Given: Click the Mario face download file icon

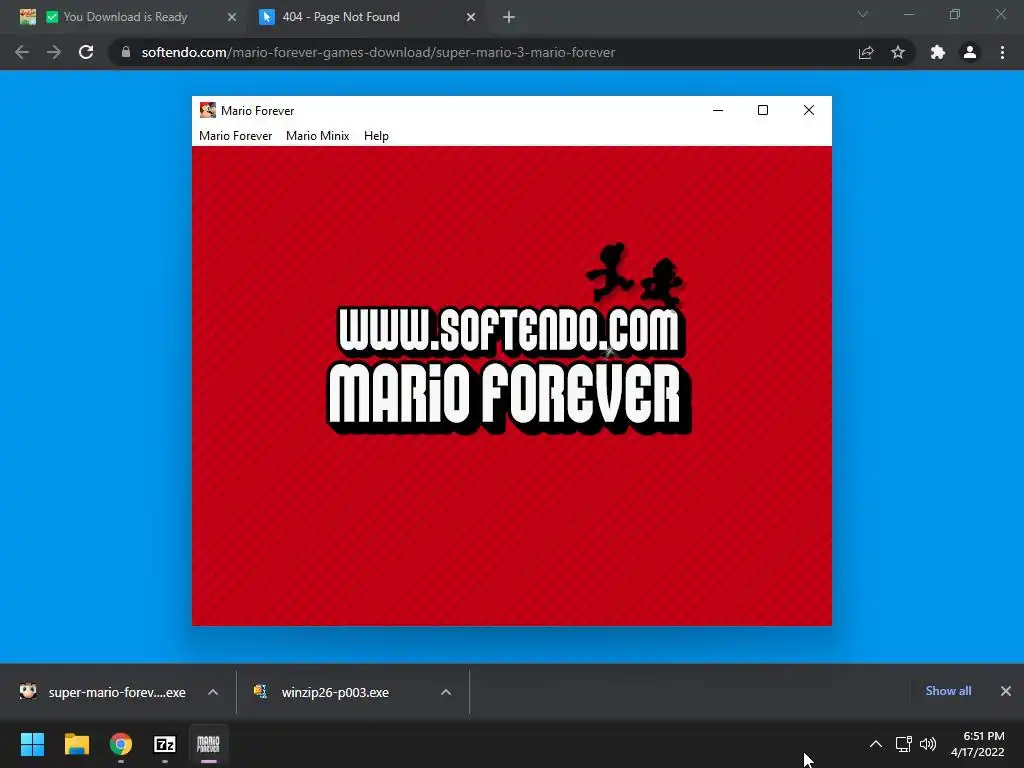Looking at the screenshot, I should [x=28, y=691].
